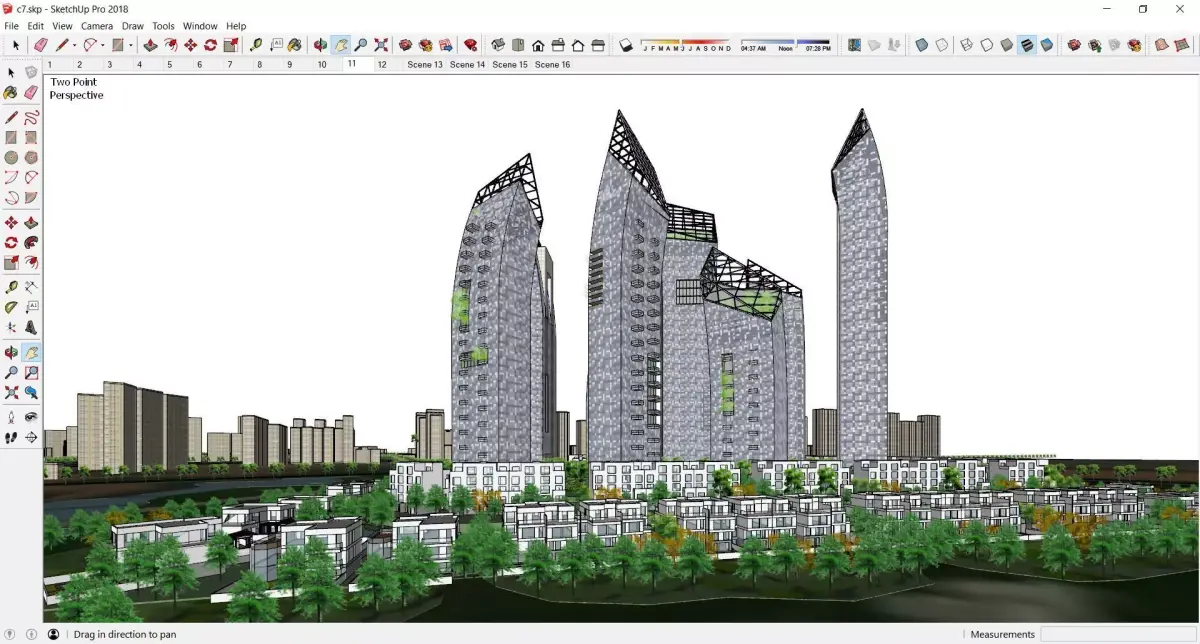Select the Walk footprints tool
The width and height of the screenshot is (1200, 644).
click(11, 437)
